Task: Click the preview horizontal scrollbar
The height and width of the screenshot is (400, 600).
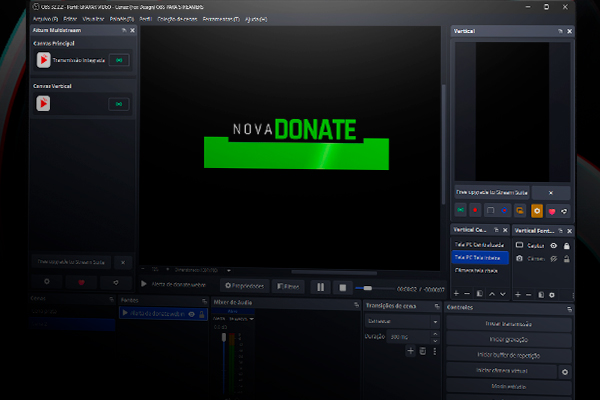Action: pos(334,273)
